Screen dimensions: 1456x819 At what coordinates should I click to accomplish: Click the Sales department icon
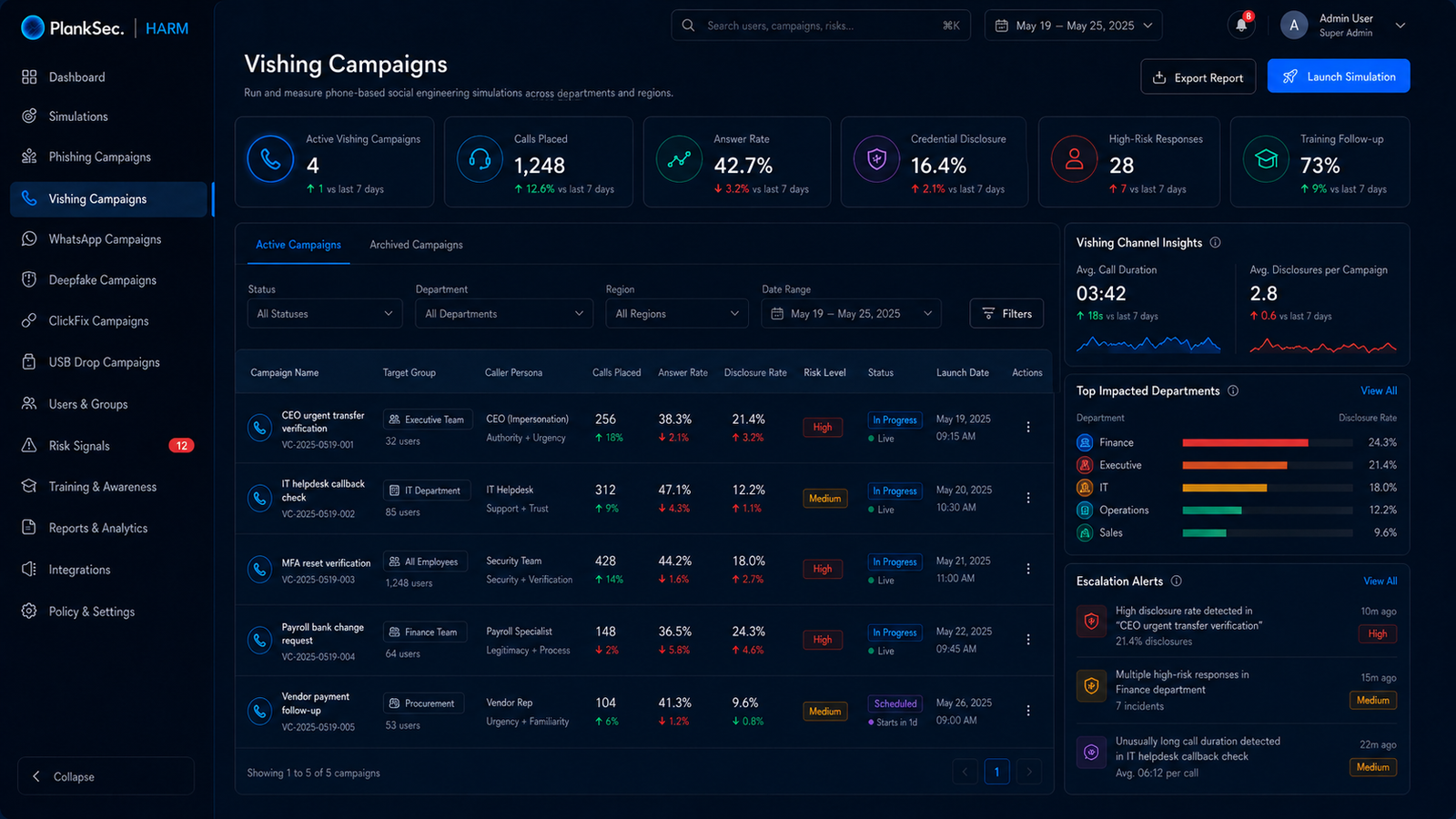click(x=1085, y=533)
